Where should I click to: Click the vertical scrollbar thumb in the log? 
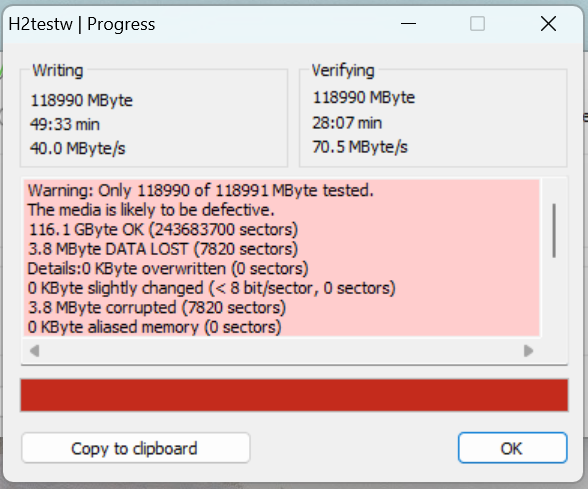coord(554,230)
